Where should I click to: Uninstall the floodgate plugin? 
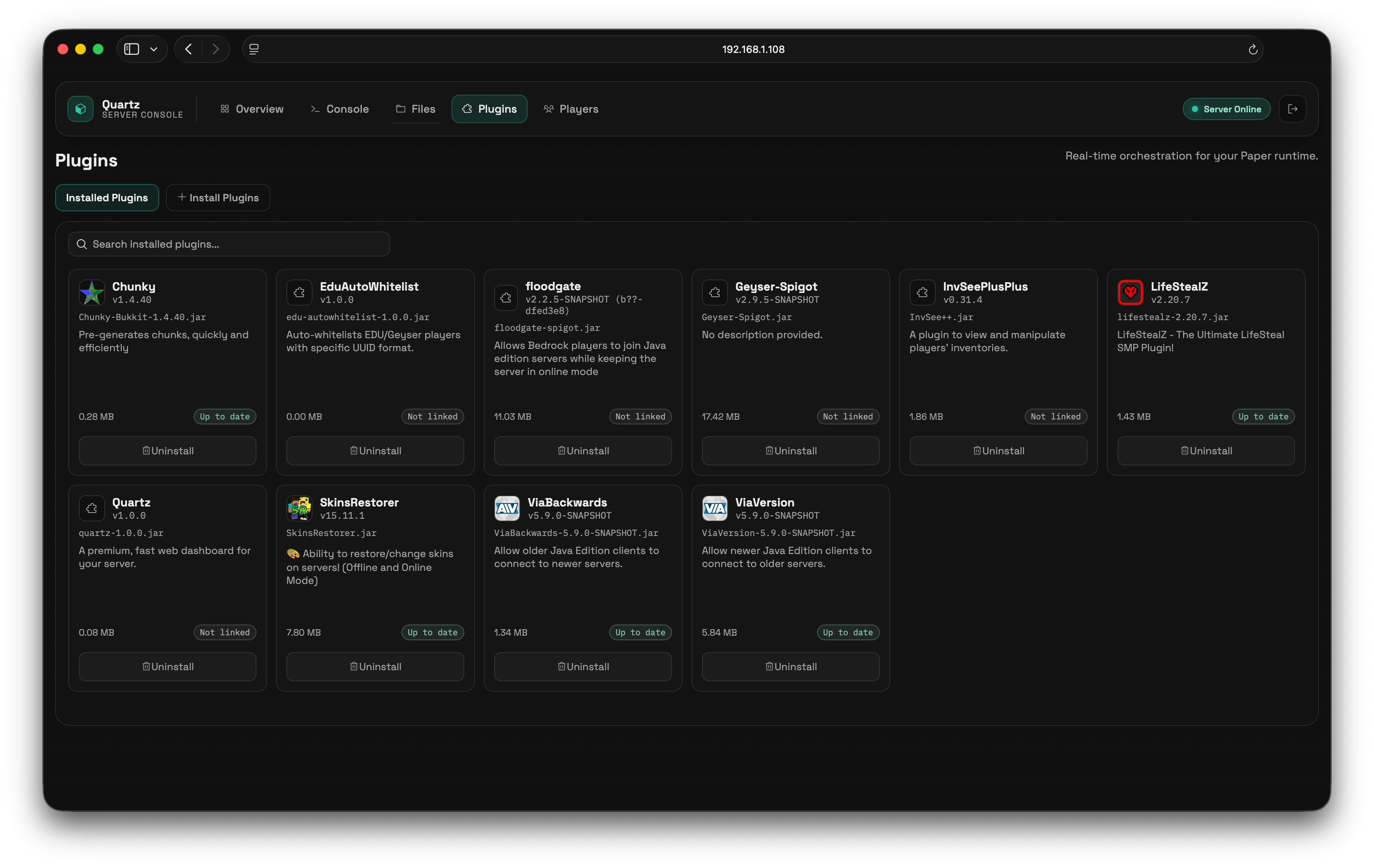tap(583, 451)
